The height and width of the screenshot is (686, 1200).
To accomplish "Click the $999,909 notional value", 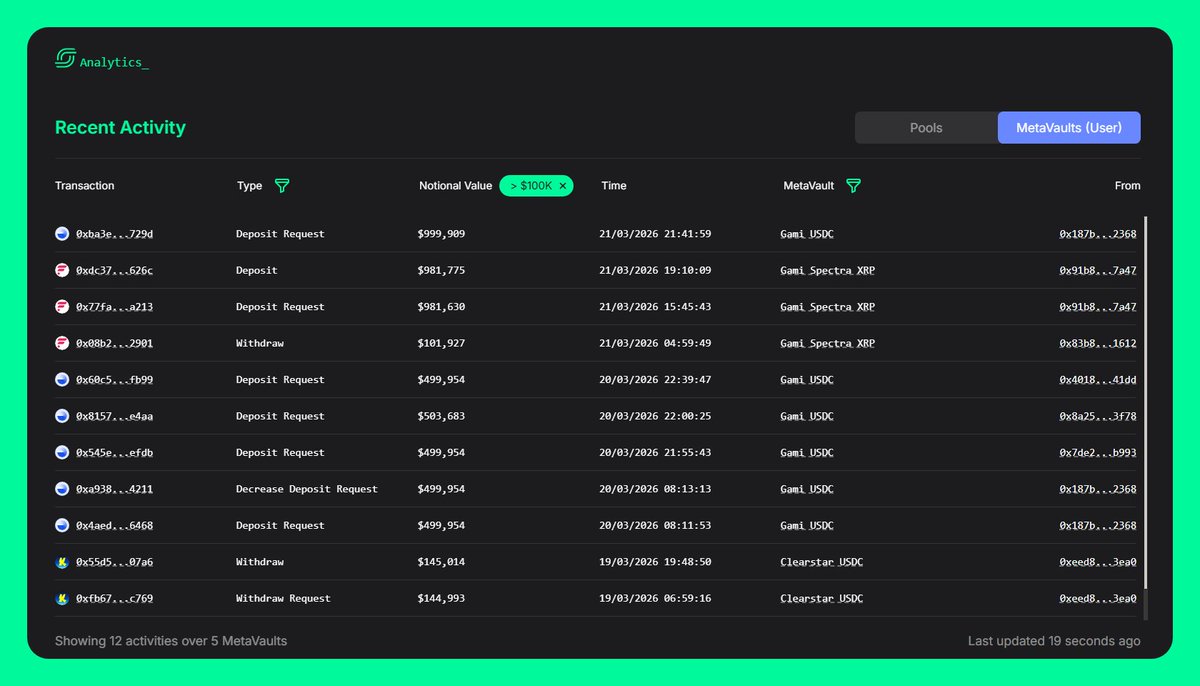I will (441, 234).
